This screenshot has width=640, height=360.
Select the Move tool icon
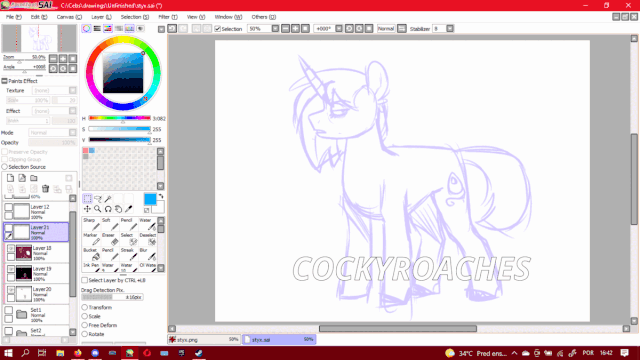(x=87, y=209)
